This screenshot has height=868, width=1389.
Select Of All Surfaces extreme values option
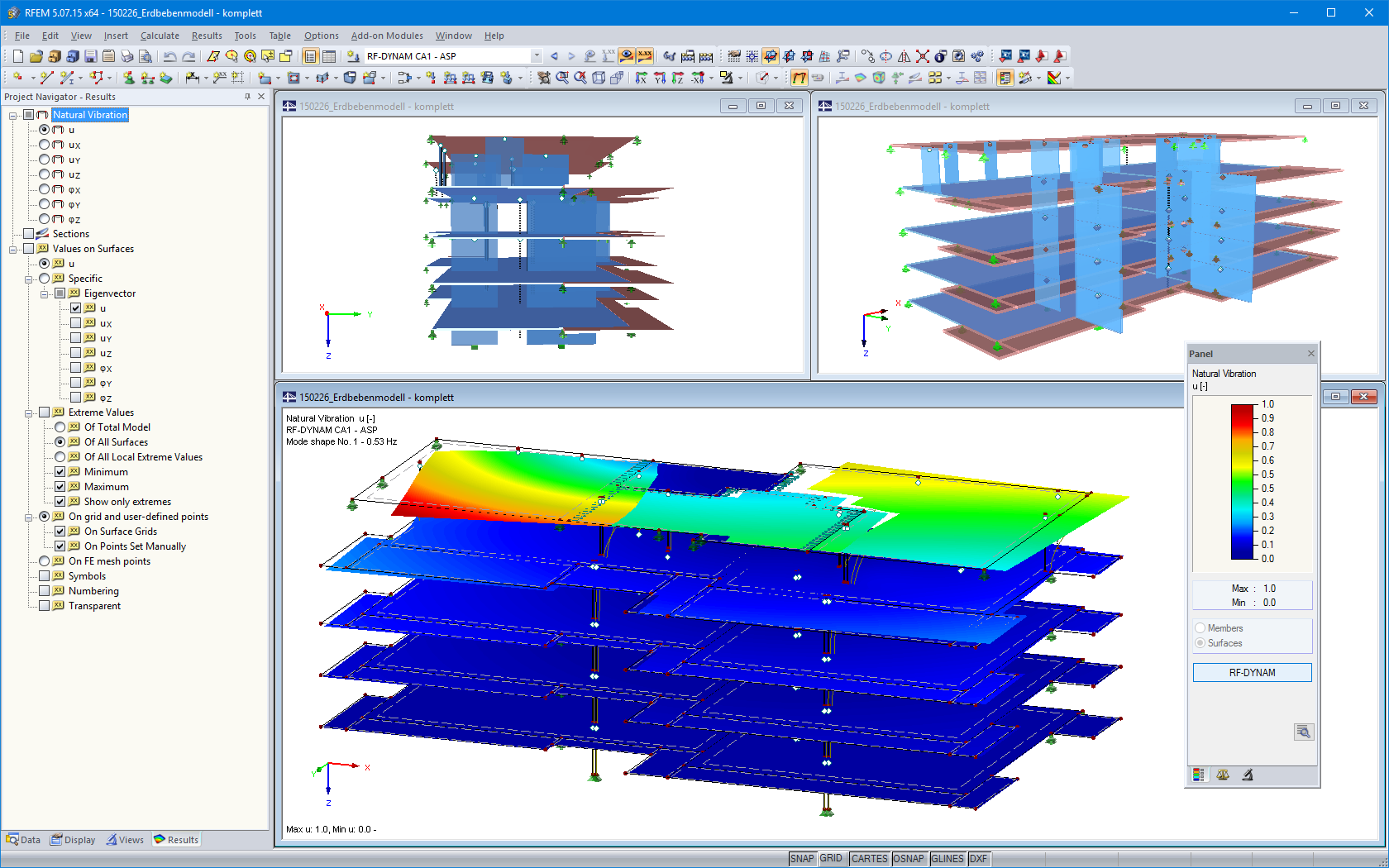pyautogui.click(x=60, y=441)
